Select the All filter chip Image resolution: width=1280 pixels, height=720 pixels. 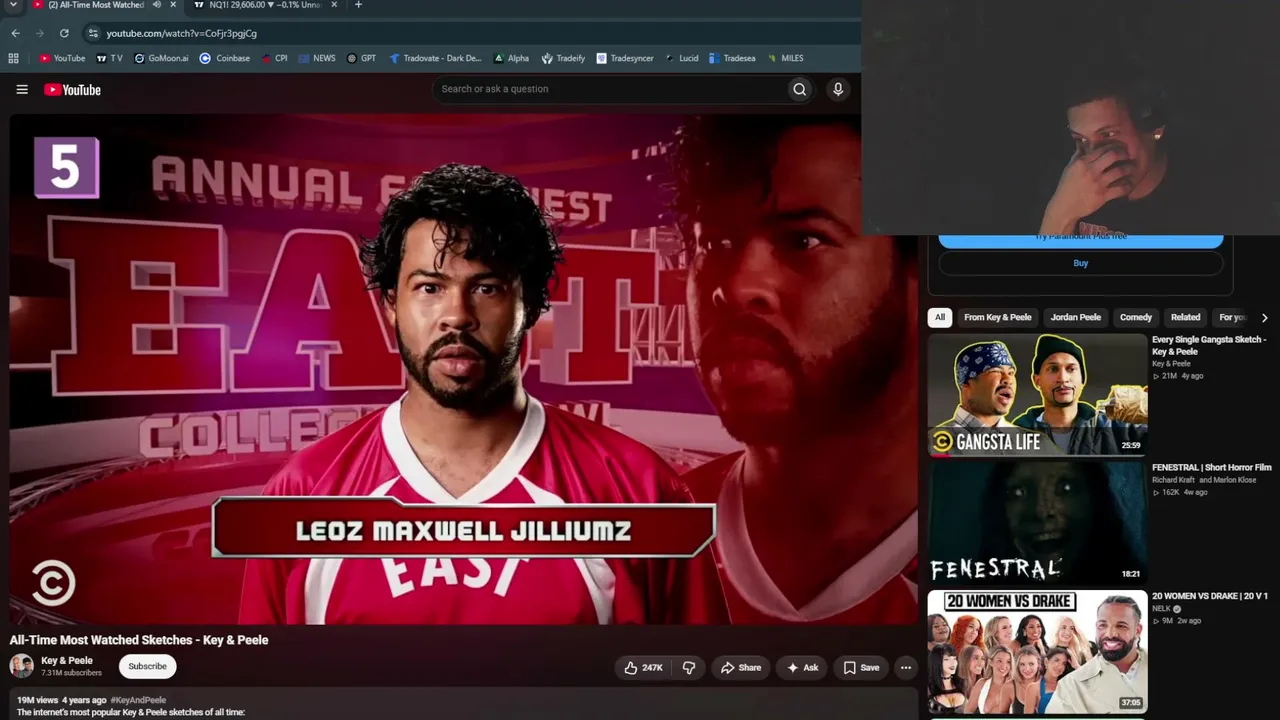pos(939,317)
